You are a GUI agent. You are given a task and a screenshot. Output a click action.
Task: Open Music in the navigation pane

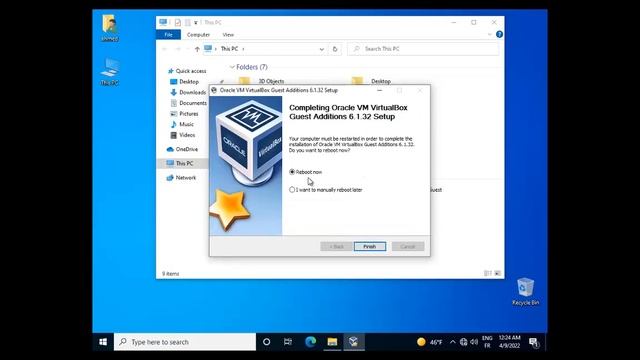click(182, 124)
